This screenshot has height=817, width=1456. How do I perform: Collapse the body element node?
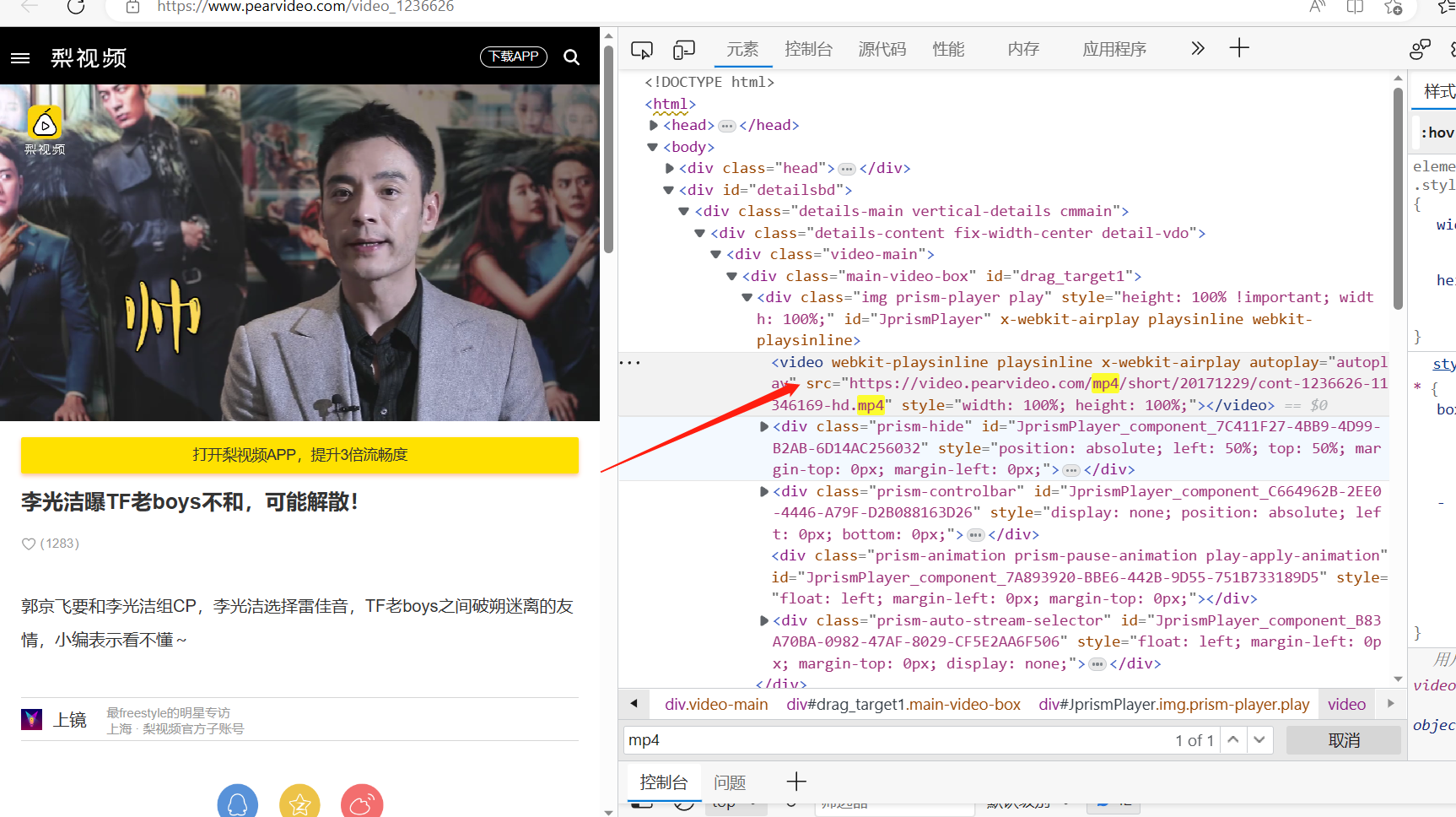click(653, 147)
